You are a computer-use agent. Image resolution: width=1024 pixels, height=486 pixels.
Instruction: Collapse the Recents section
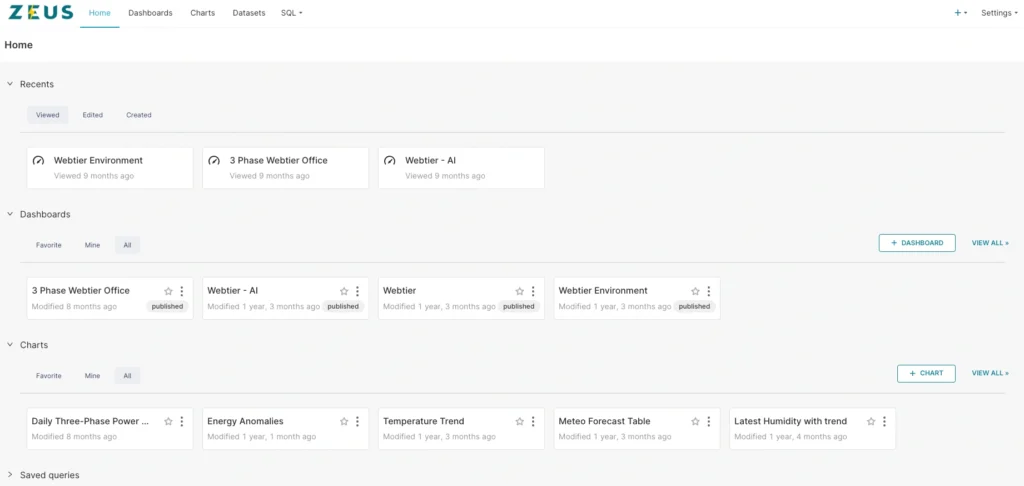pyautogui.click(x=10, y=84)
